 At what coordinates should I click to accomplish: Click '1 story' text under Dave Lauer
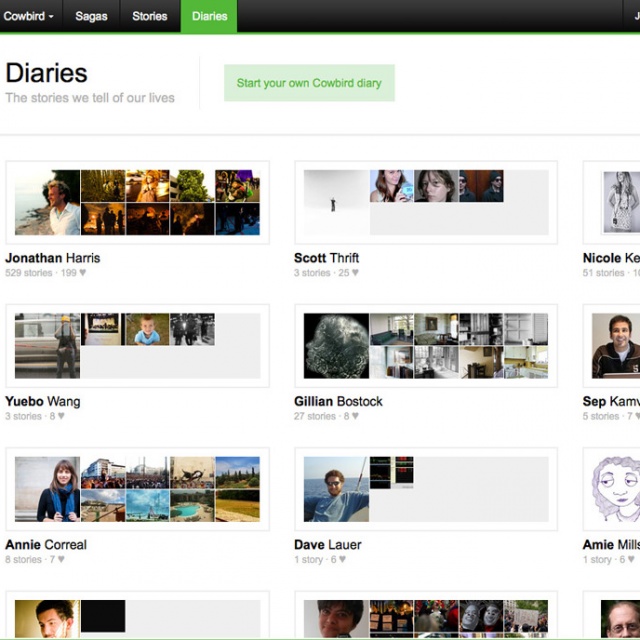pos(309,559)
